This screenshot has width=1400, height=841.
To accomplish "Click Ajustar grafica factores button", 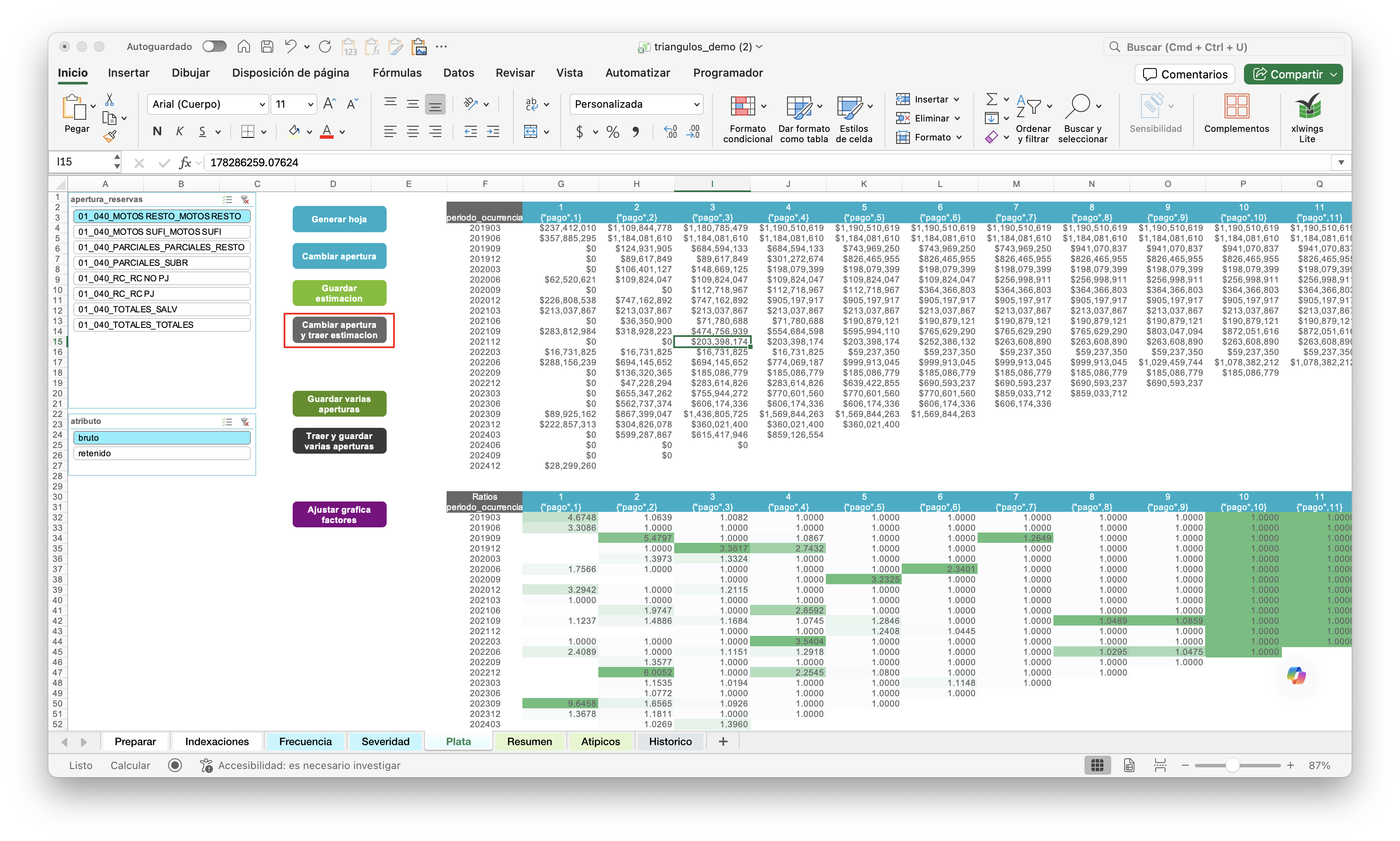I will (x=339, y=514).
